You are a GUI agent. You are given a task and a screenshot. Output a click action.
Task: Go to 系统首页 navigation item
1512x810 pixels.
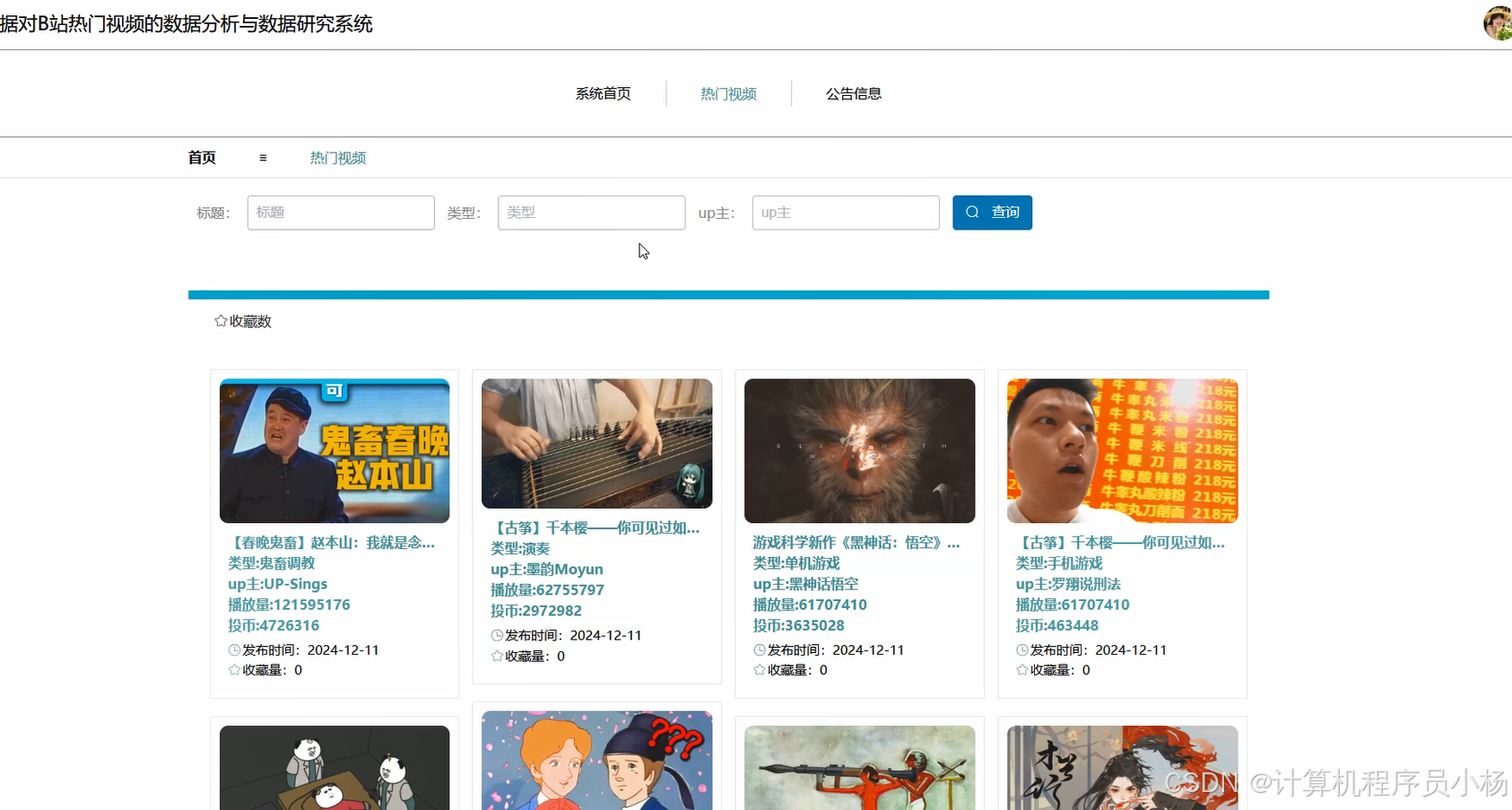603,93
